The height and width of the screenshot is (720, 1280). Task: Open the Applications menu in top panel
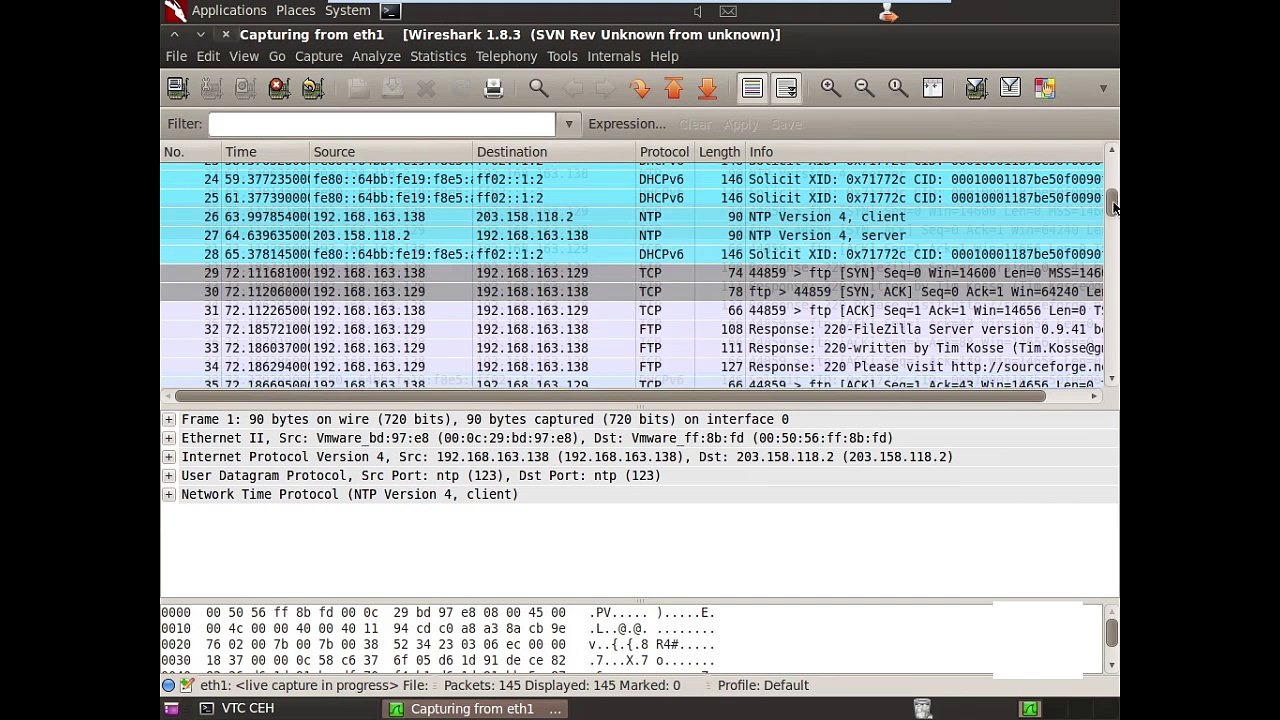point(229,10)
